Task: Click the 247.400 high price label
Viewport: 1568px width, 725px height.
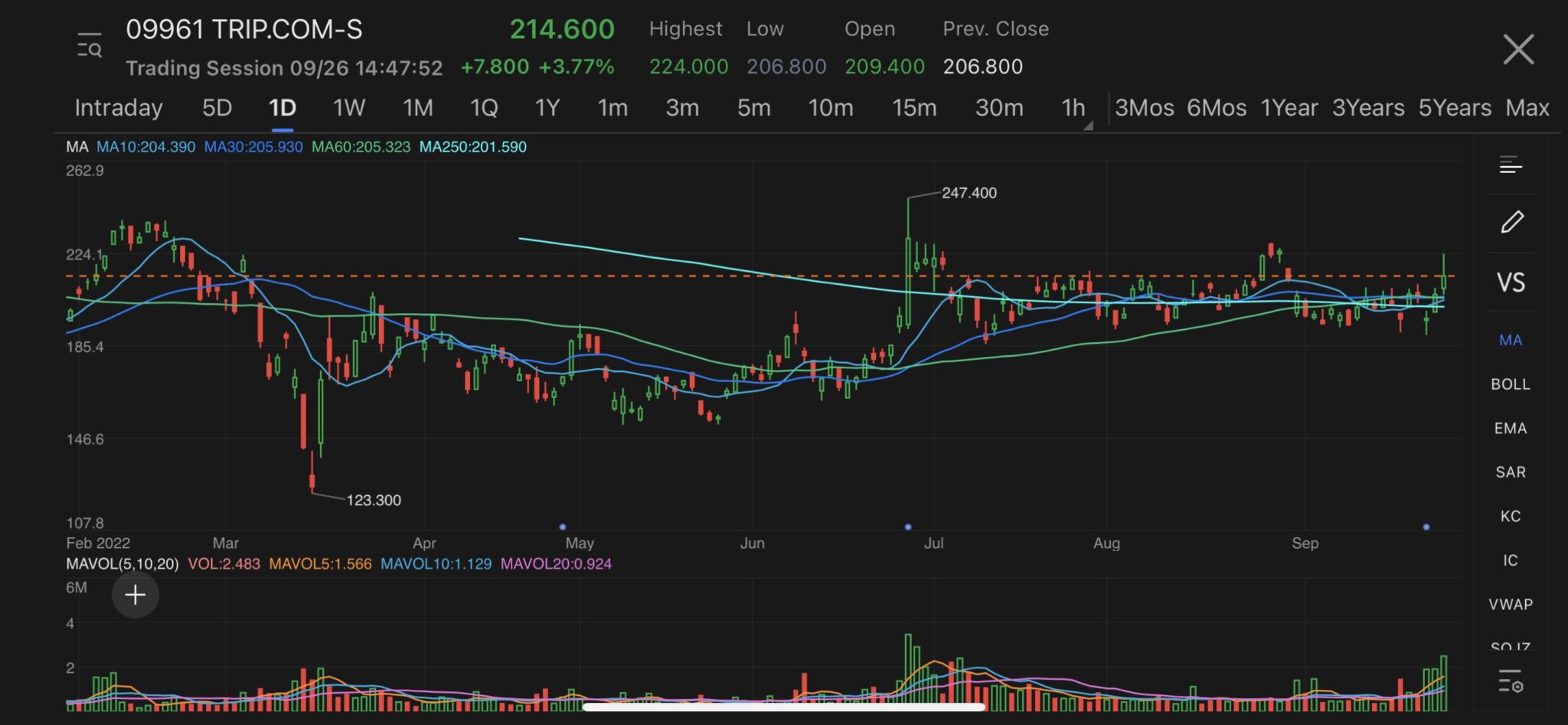Action: tap(969, 193)
